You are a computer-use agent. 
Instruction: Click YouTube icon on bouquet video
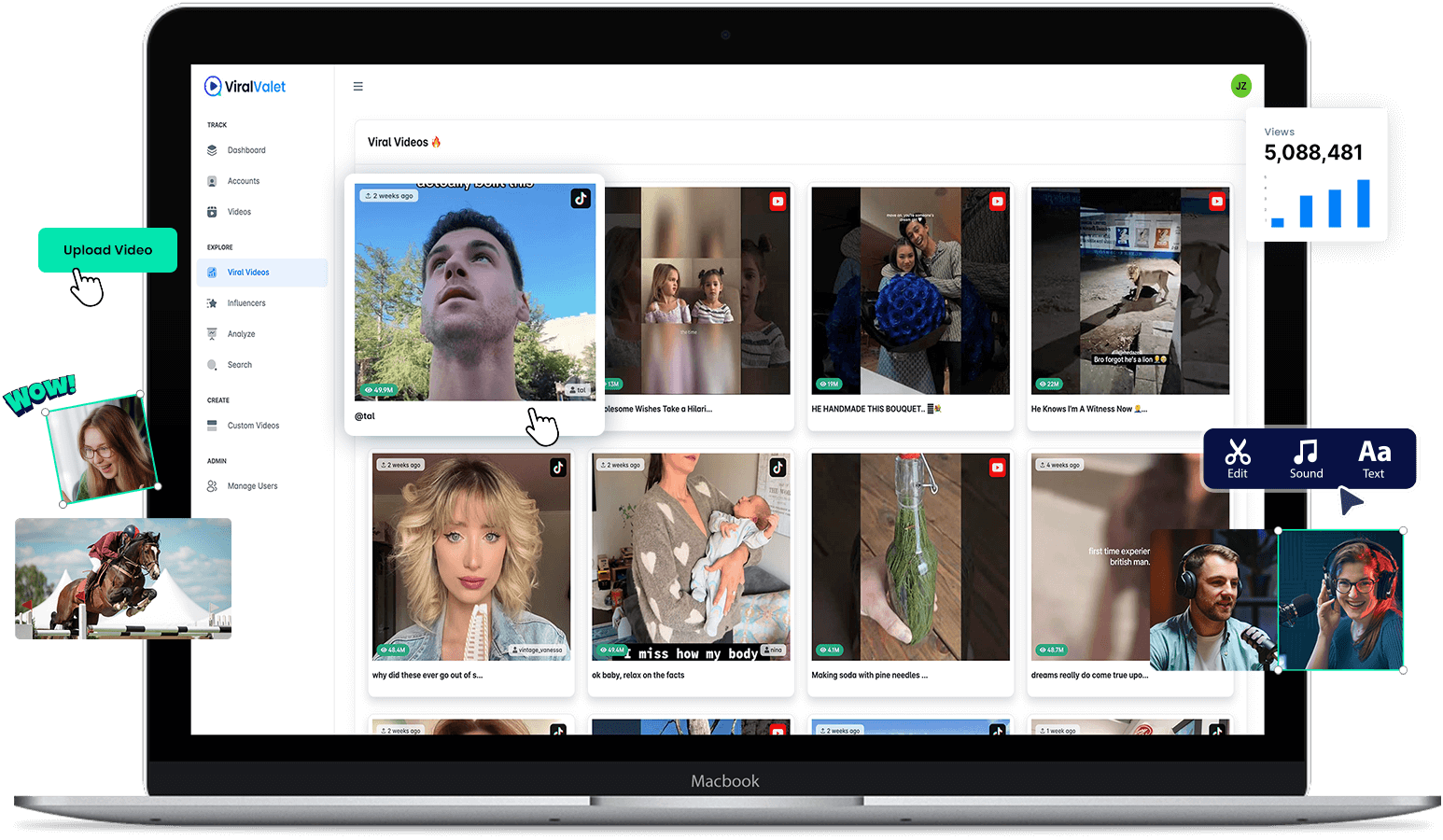click(x=997, y=202)
